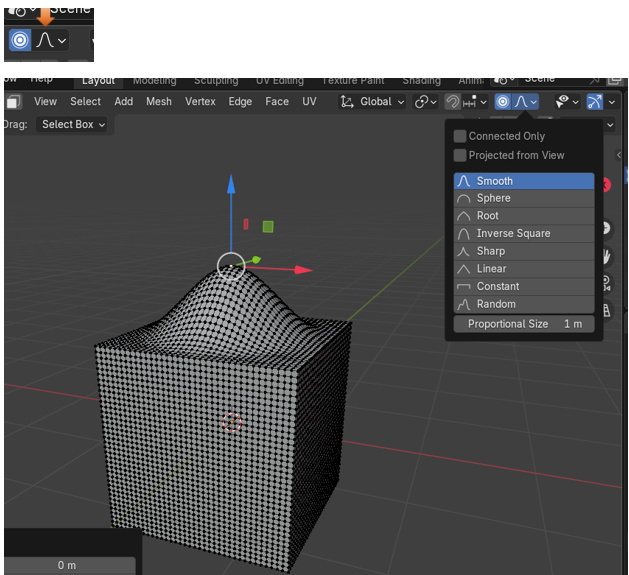Open the snapping options dropdown arrow

coord(483,101)
